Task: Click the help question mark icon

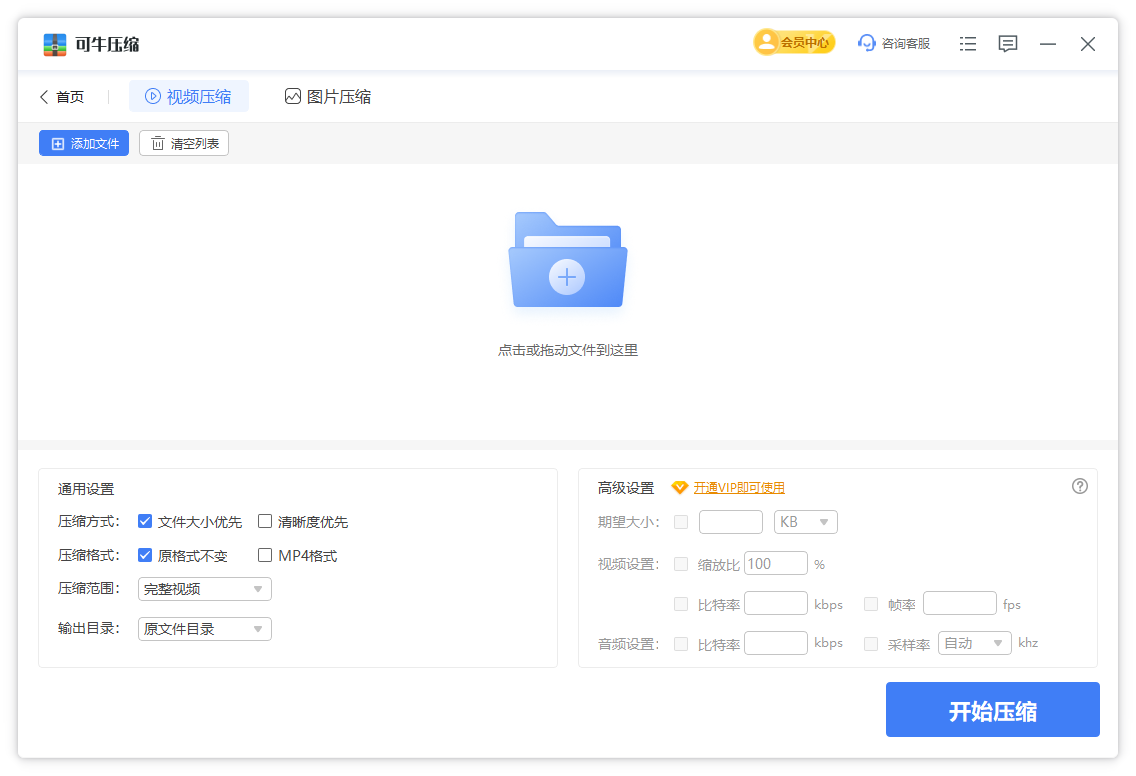Action: pyautogui.click(x=1079, y=486)
